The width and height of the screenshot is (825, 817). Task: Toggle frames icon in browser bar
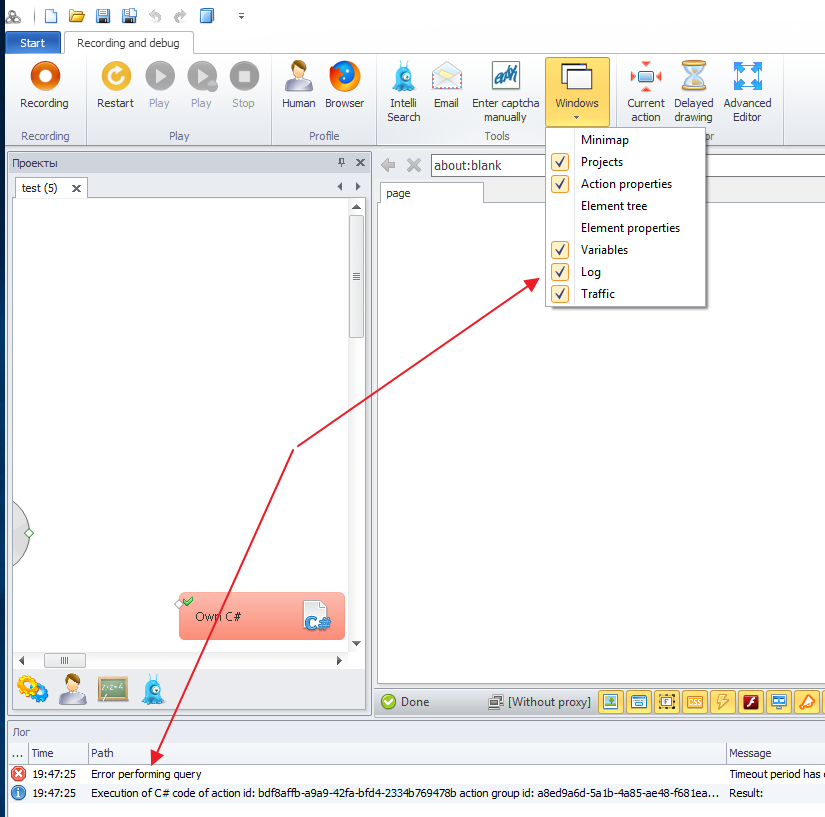pyautogui.click(x=667, y=702)
